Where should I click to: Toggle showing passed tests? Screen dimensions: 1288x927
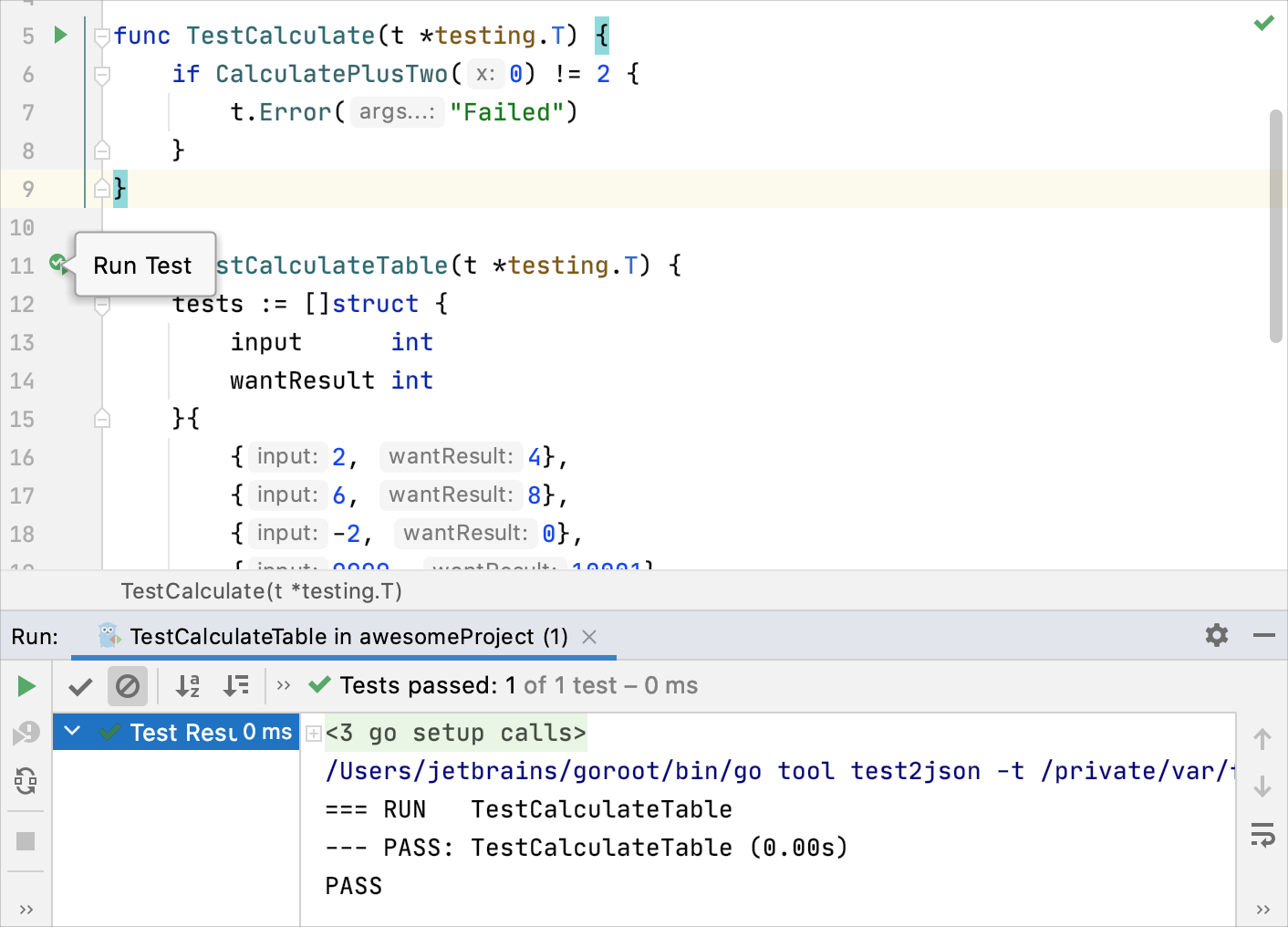coord(80,685)
